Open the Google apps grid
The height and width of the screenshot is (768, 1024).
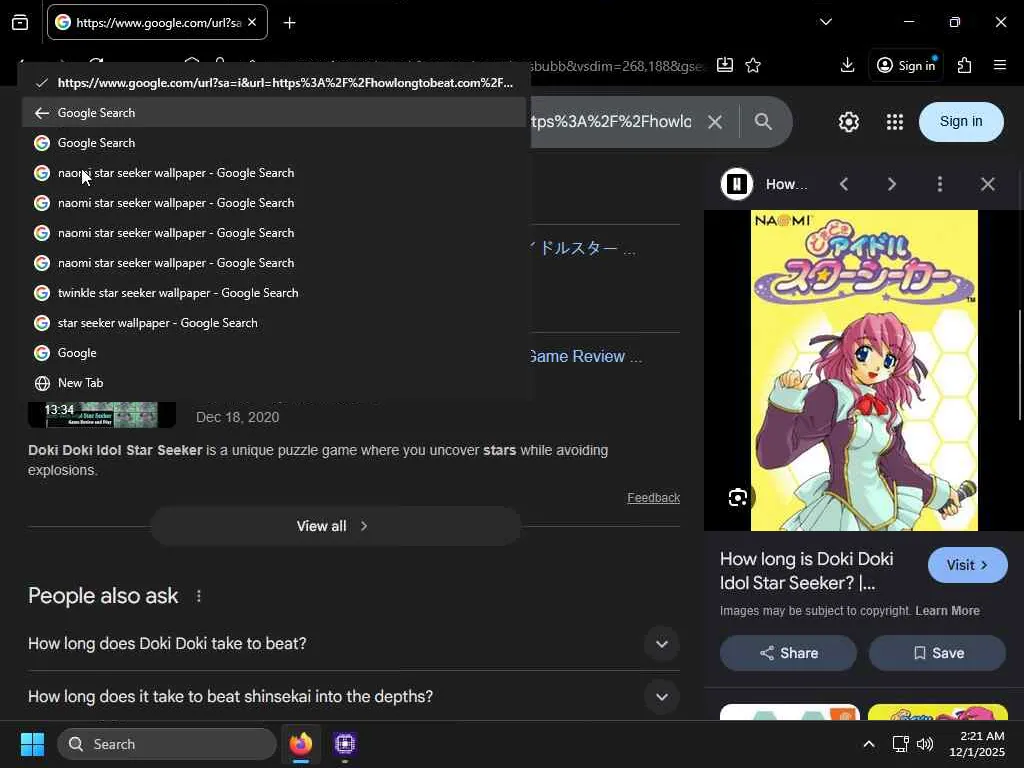(895, 121)
